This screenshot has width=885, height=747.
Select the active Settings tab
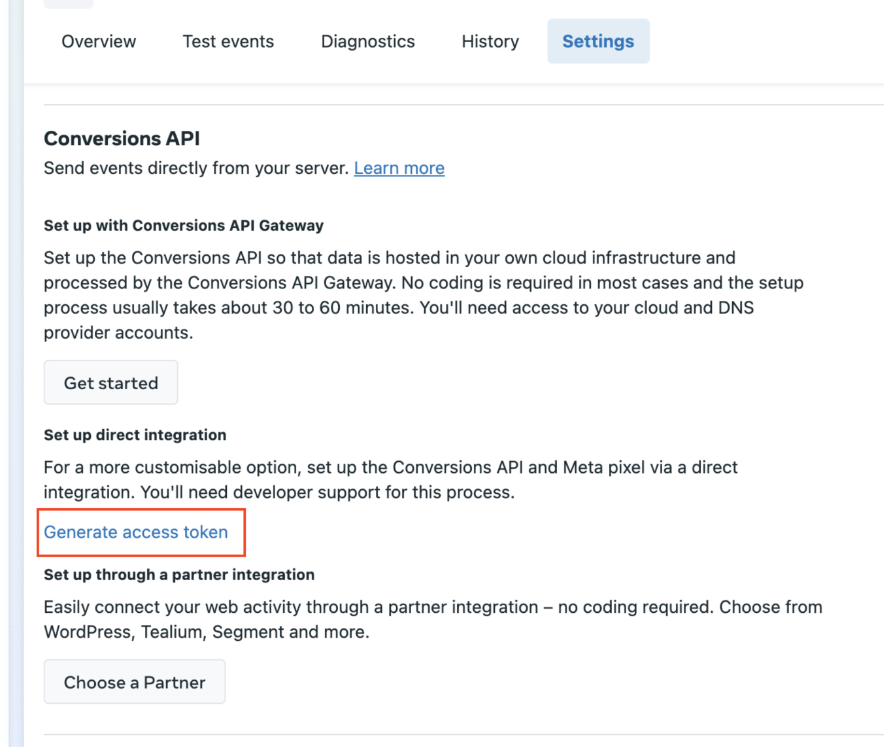click(598, 41)
